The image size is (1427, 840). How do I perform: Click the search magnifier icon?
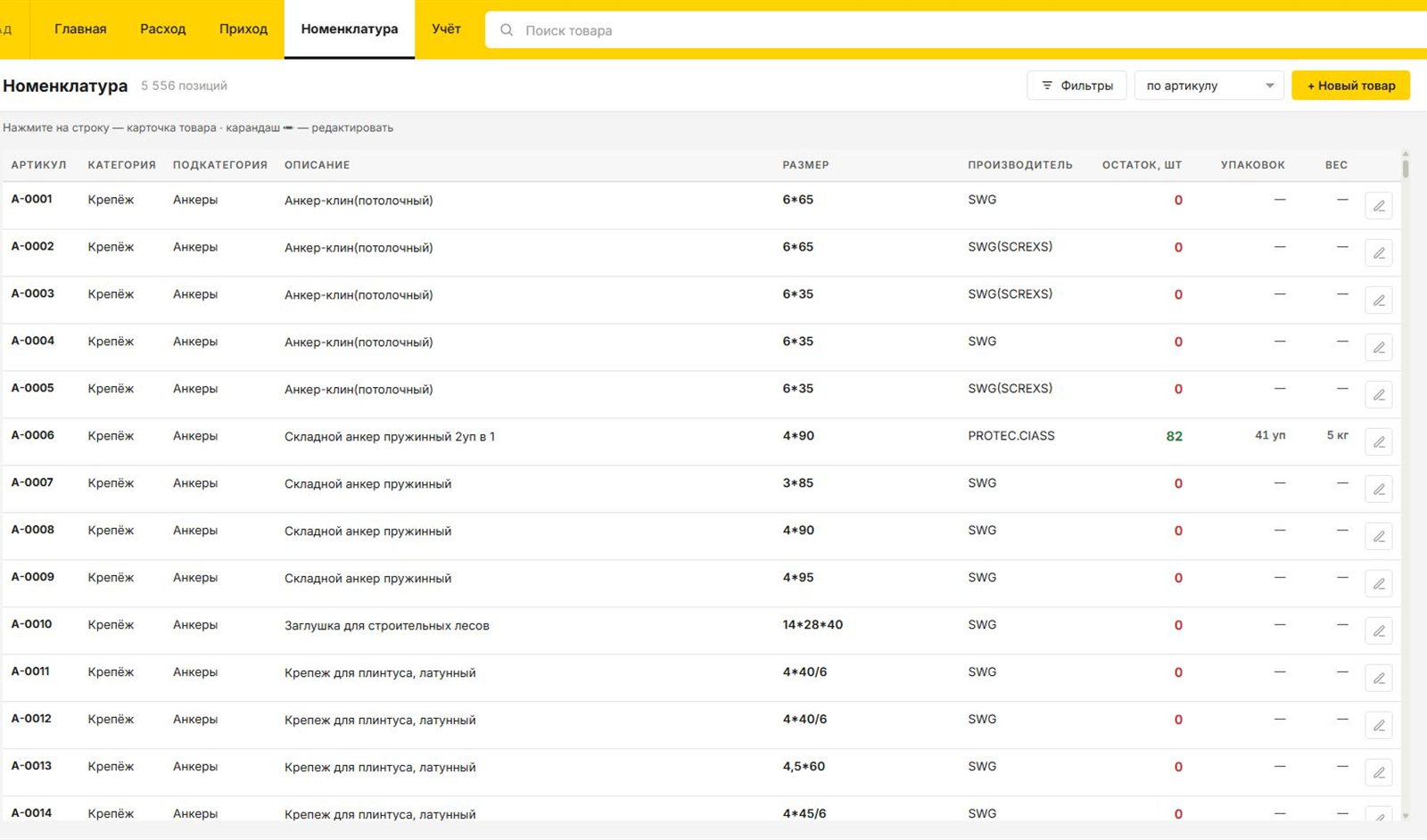coord(507,30)
